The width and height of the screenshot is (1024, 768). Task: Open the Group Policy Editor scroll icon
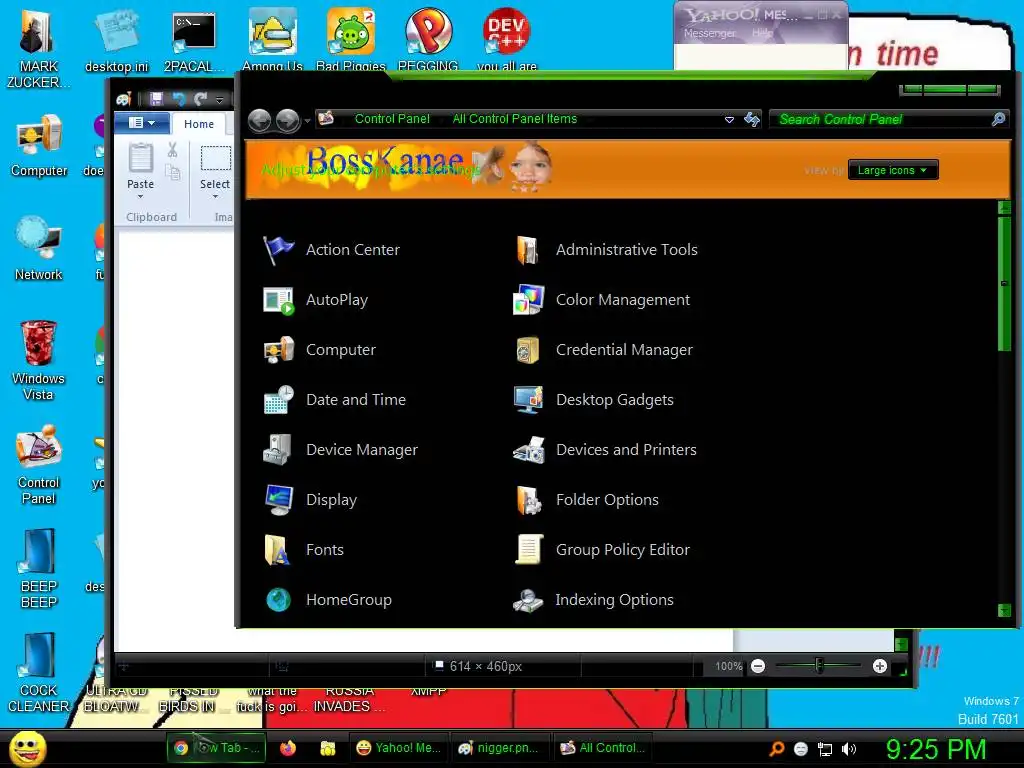pos(528,550)
